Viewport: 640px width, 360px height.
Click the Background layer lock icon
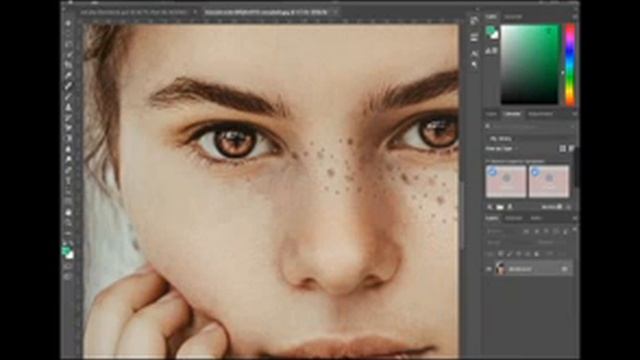point(565,269)
